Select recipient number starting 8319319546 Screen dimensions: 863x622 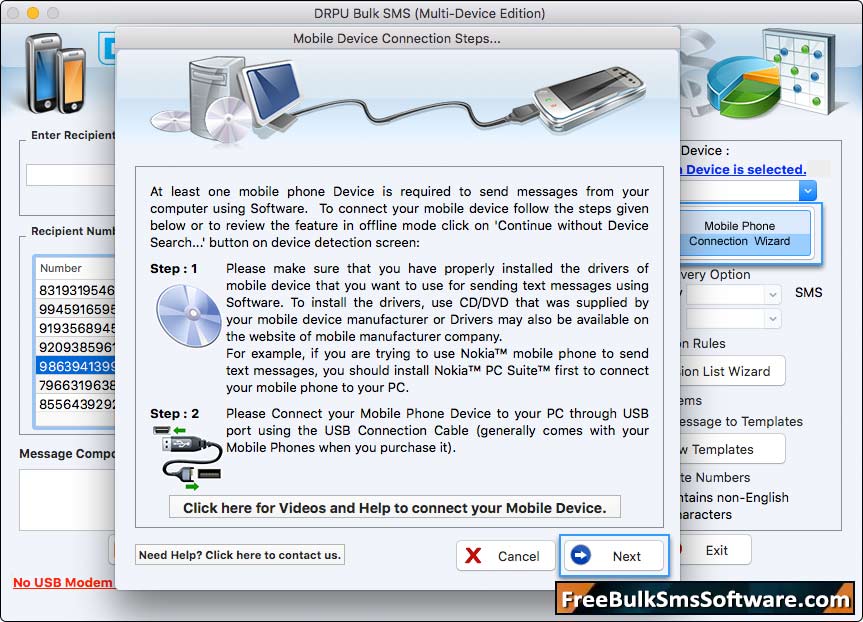(x=76, y=290)
